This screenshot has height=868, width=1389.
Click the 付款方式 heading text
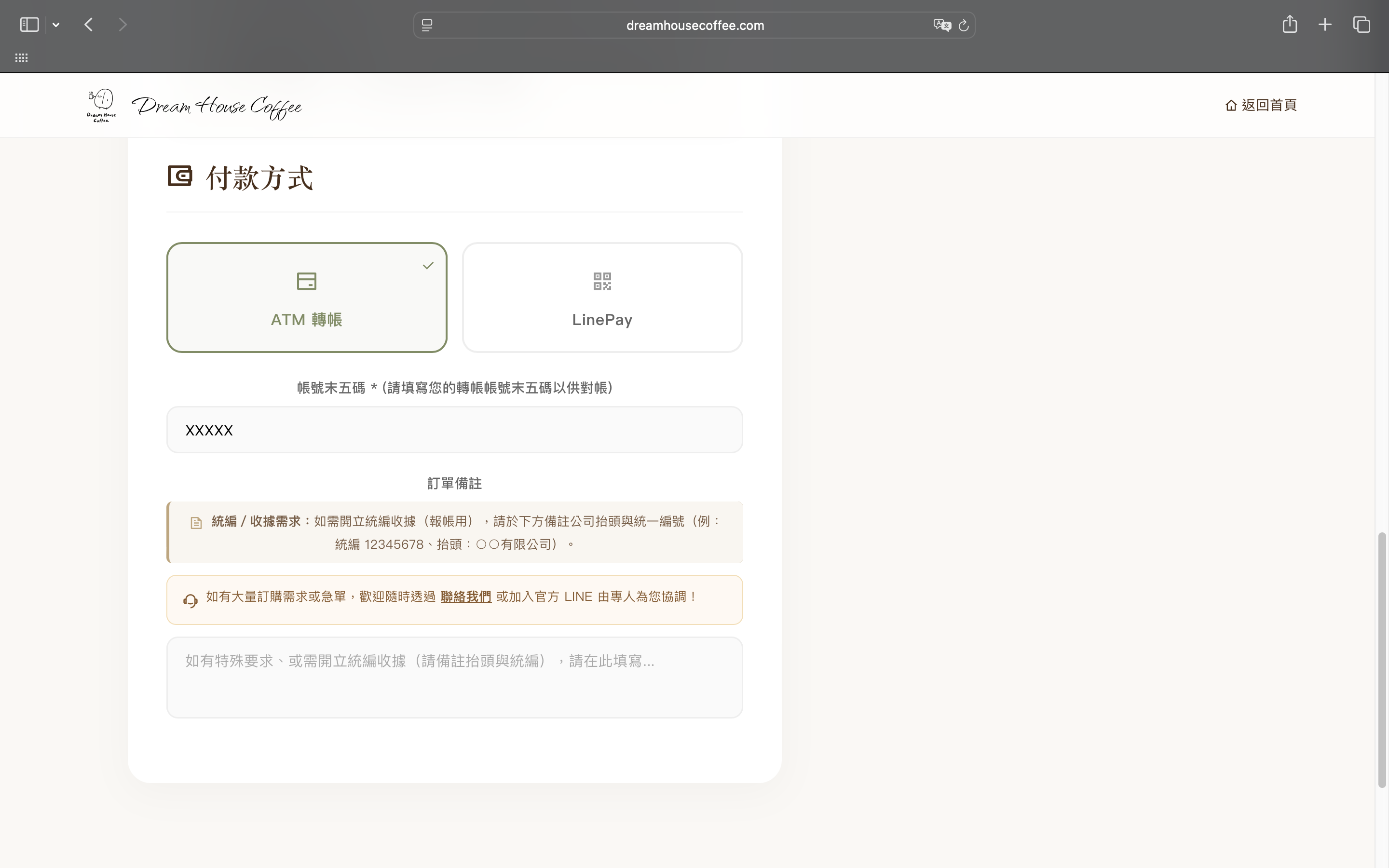[x=259, y=178]
